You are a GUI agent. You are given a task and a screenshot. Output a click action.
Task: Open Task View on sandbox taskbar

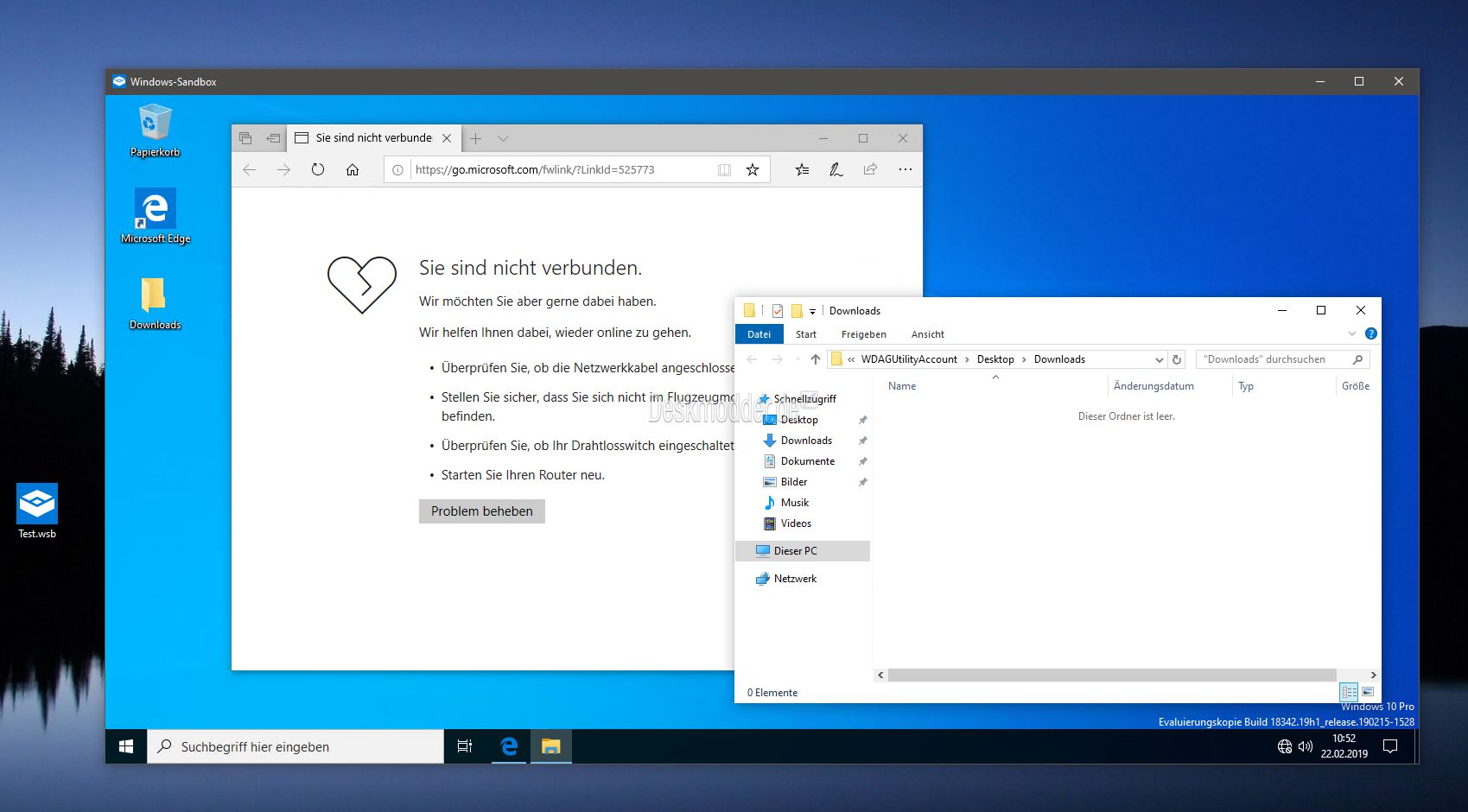click(465, 746)
